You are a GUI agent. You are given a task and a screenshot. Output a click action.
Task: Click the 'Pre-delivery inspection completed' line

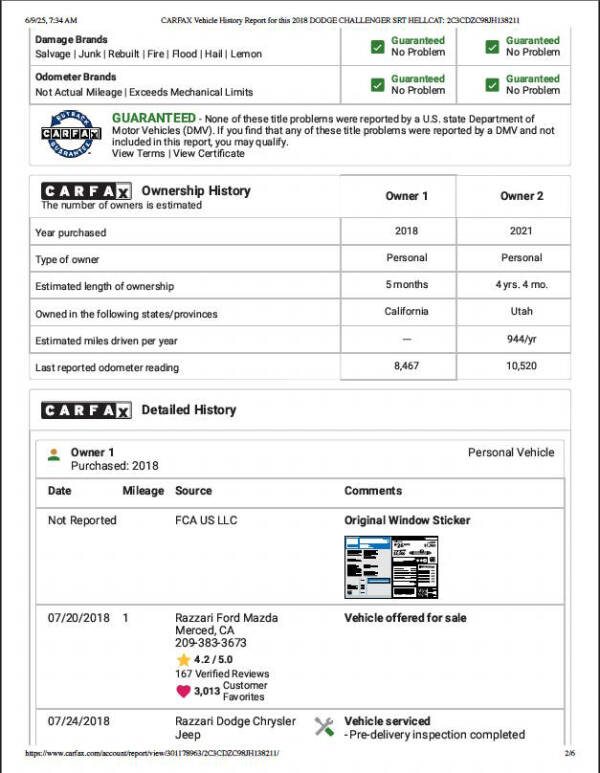pyautogui.click(x=434, y=735)
